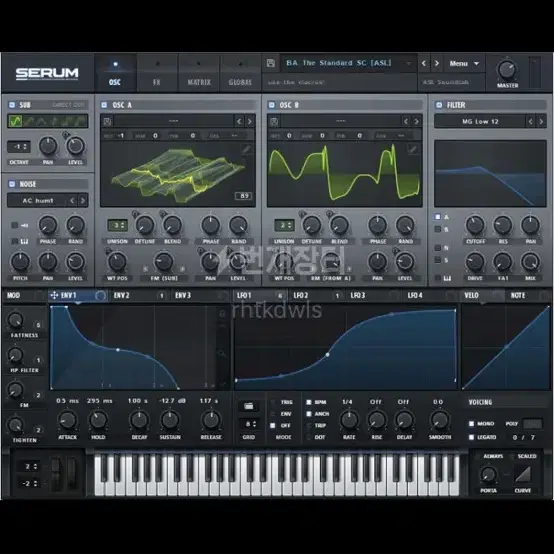Open OSC A wavetable save icon
The width and height of the screenshot is (554, 554).
pyautogui.click(x=107, y=122)
